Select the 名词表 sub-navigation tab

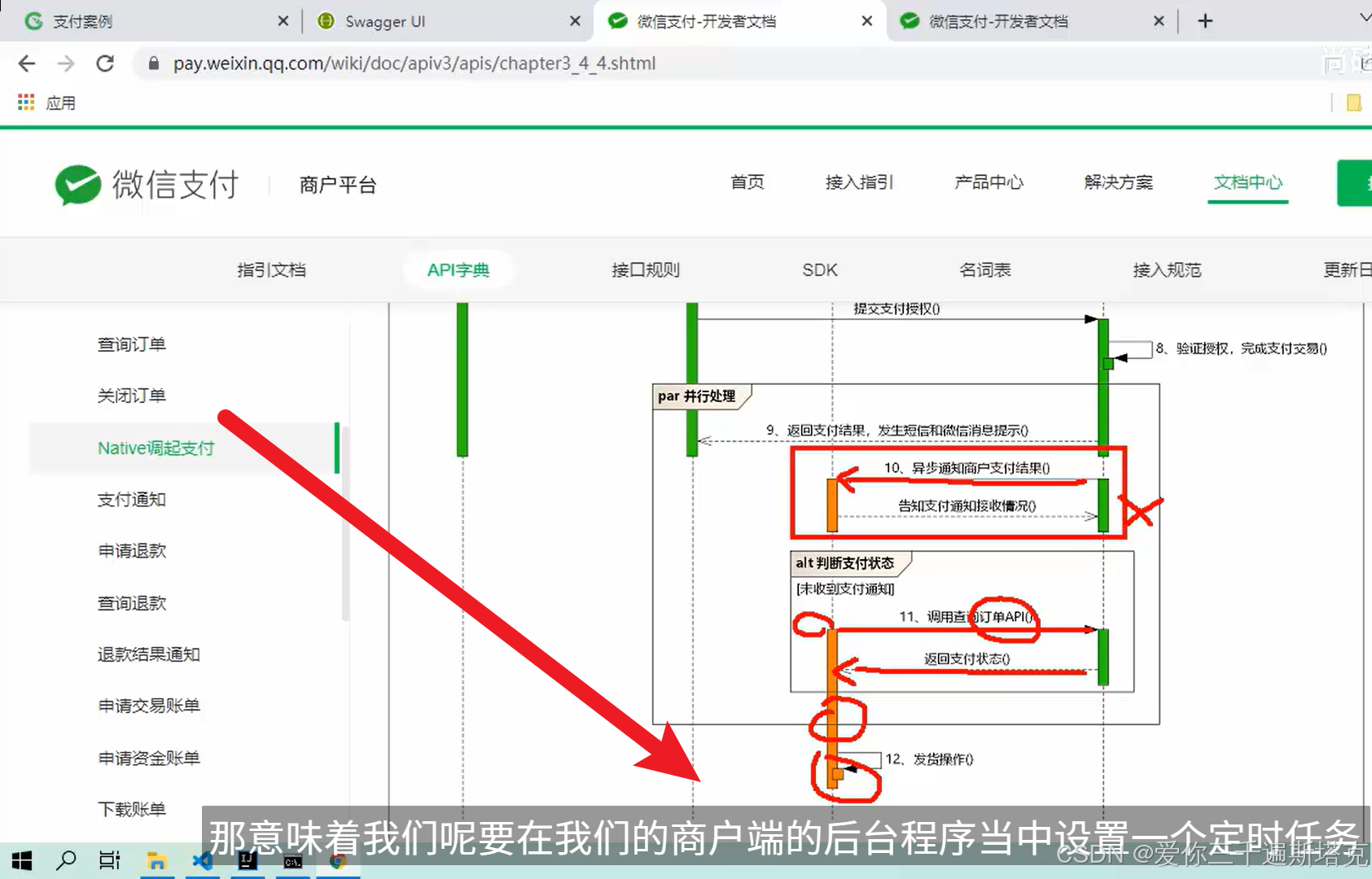click(985, 270)
